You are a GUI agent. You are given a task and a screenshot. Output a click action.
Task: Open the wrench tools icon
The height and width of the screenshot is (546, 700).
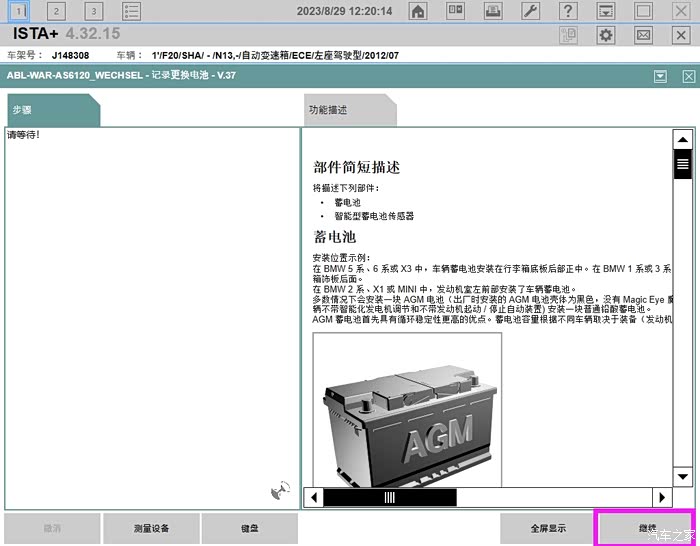[531, 11]
